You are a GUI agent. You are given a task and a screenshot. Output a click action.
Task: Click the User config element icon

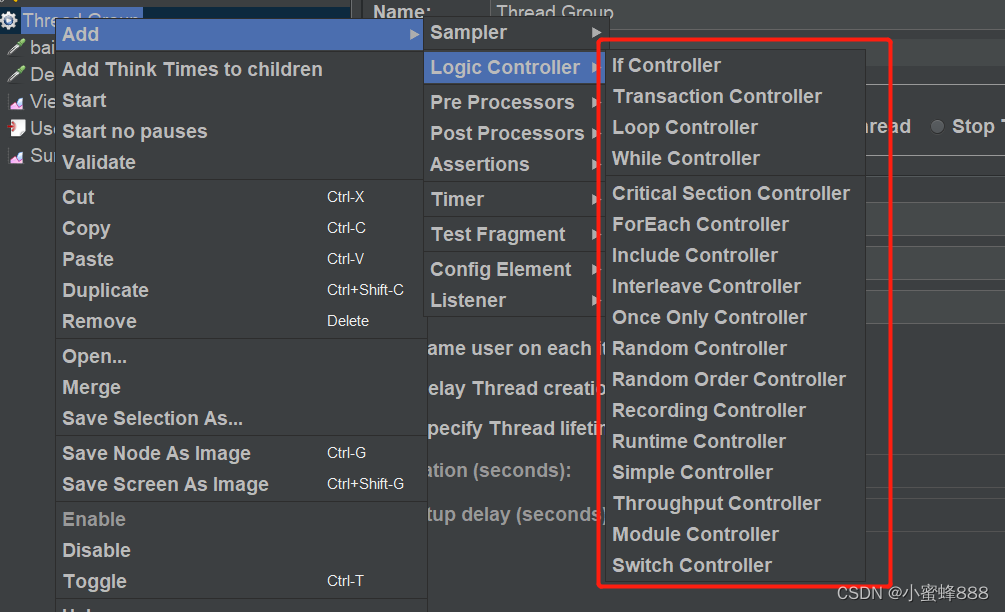coord(17,128)
